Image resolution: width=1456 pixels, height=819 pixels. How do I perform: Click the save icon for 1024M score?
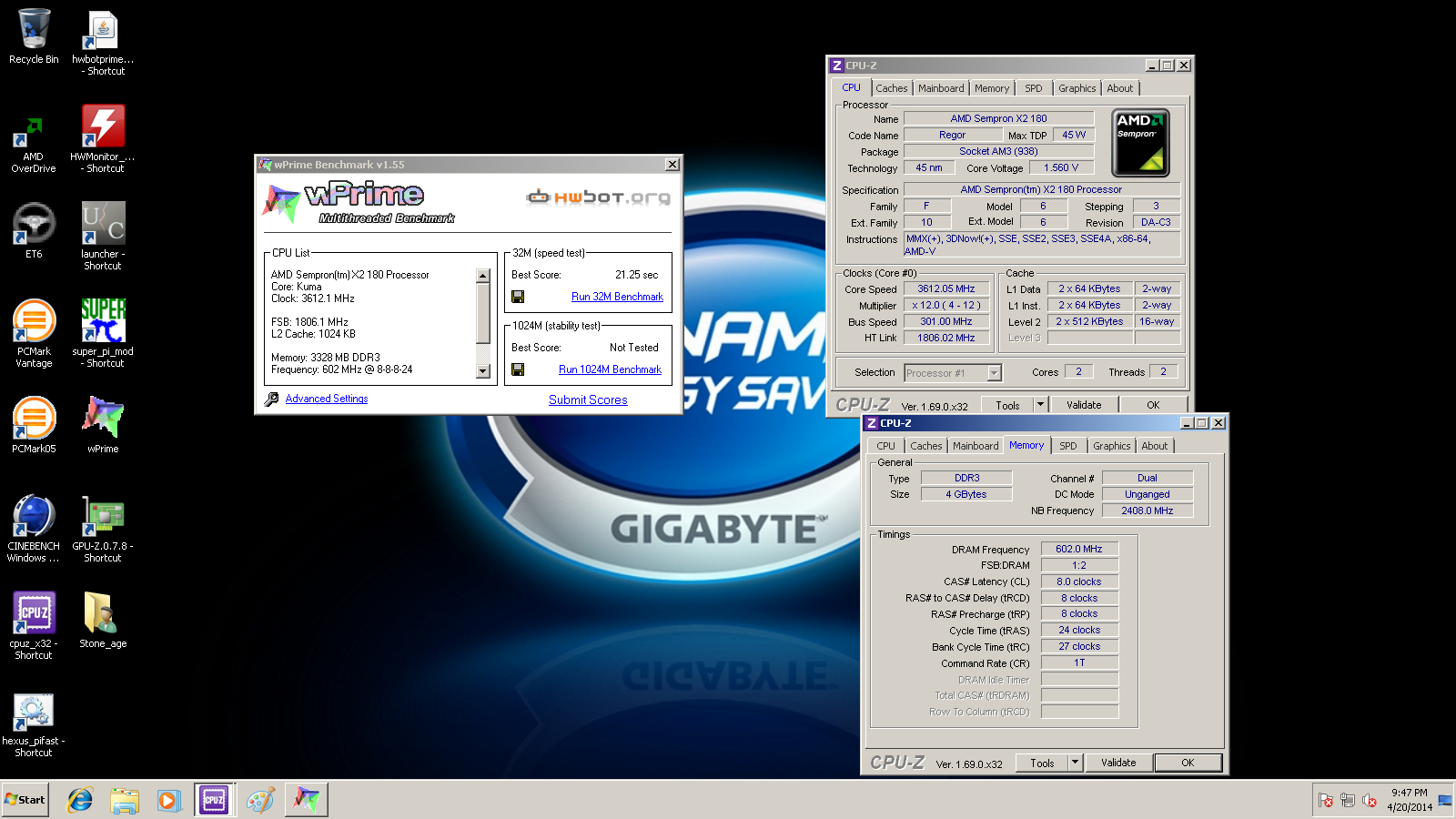(x=518, y=369)
